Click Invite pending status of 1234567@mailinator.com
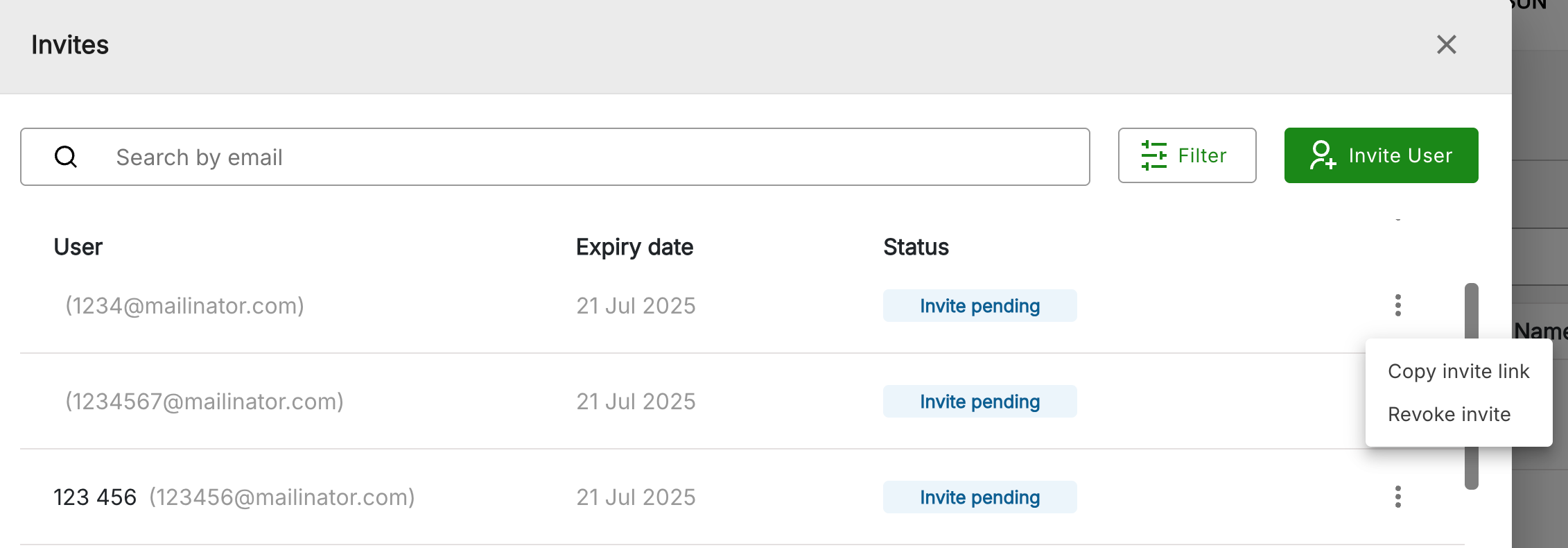 coord(979,401)
